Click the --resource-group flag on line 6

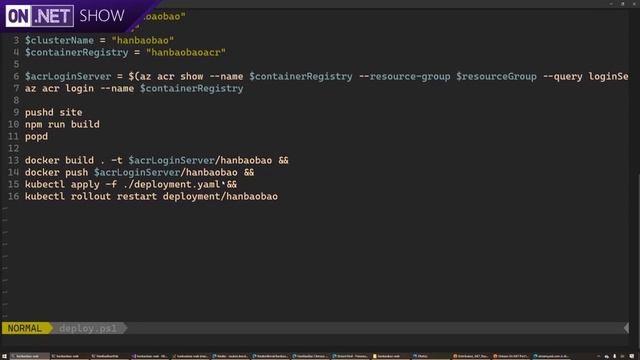(x=404, y=76)
